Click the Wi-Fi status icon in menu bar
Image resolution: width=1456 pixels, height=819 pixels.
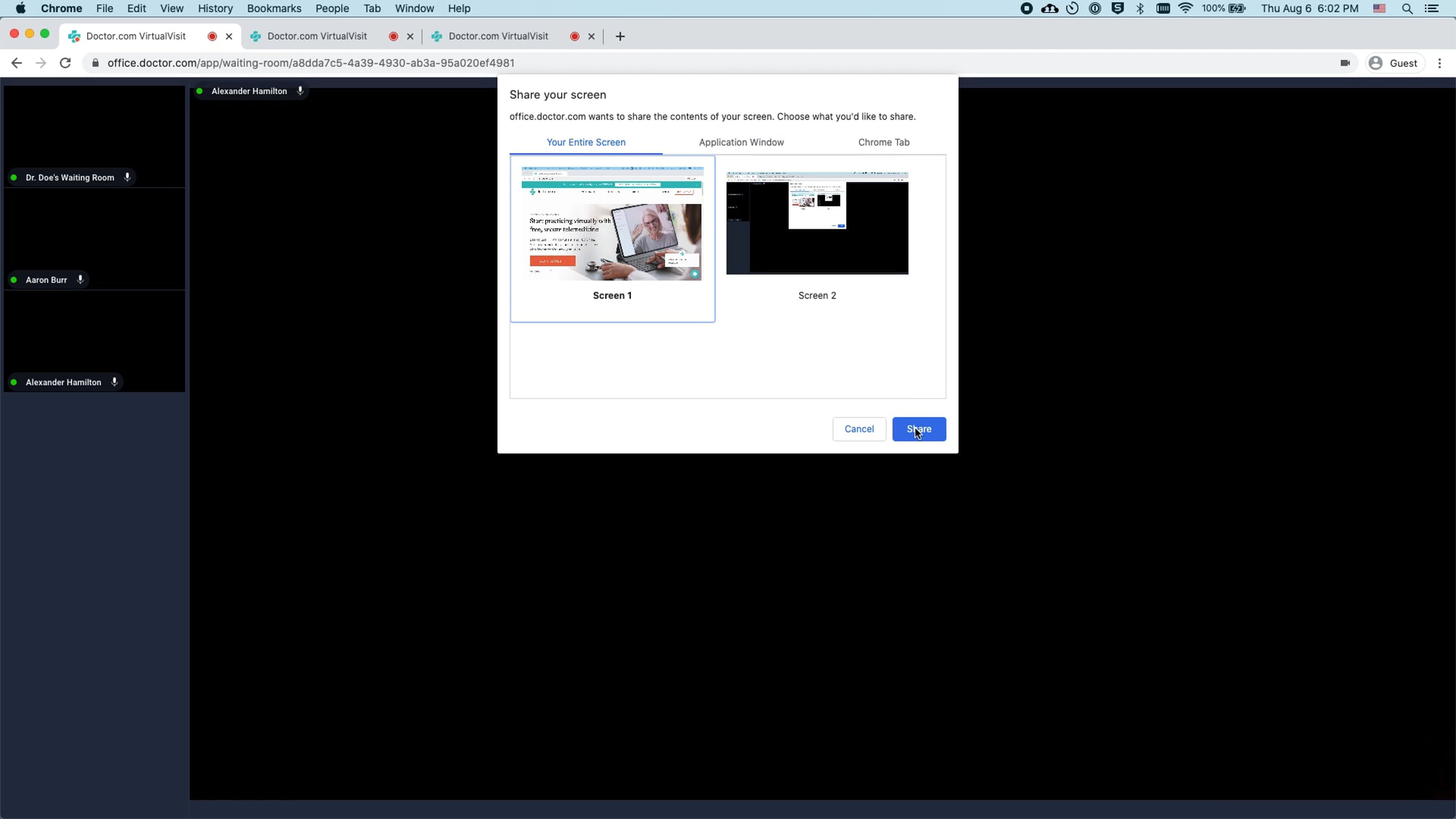click(x=1185, y=8)
